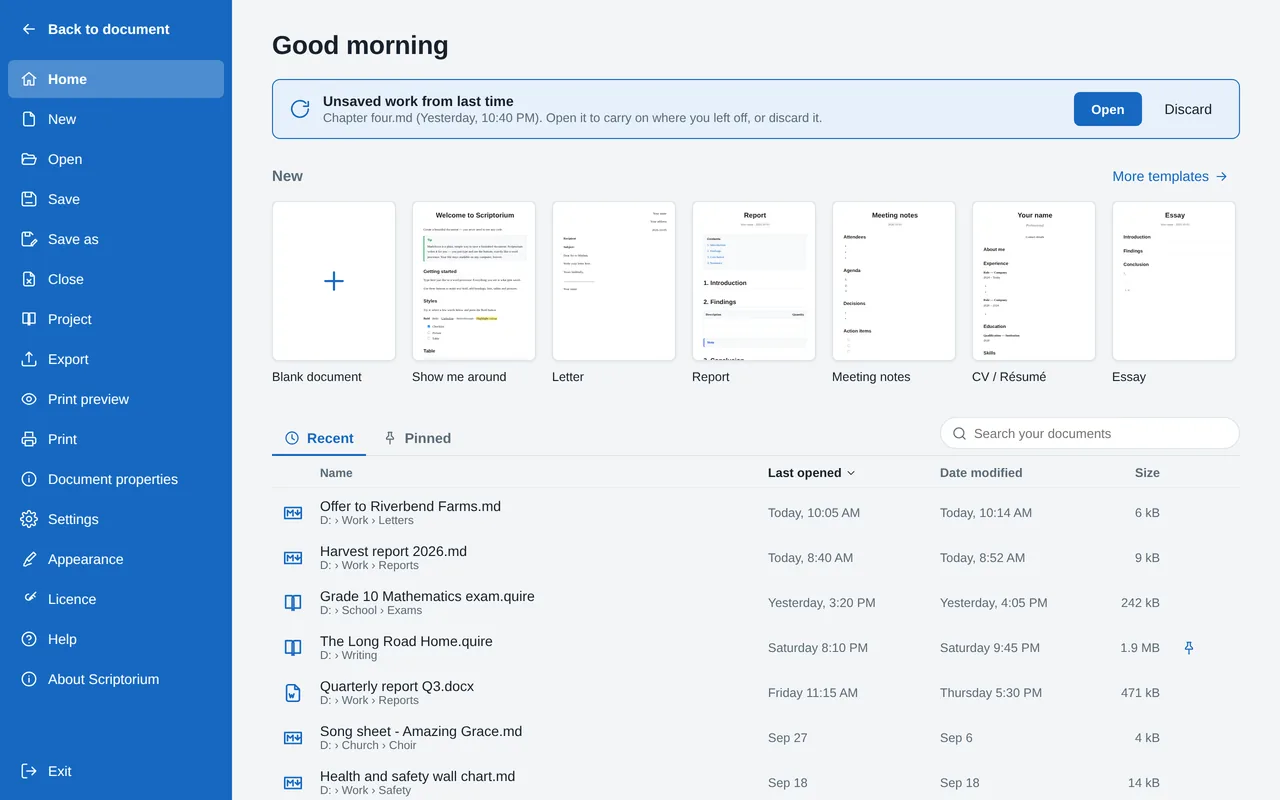Open the More templates link

click(1170, 176)
